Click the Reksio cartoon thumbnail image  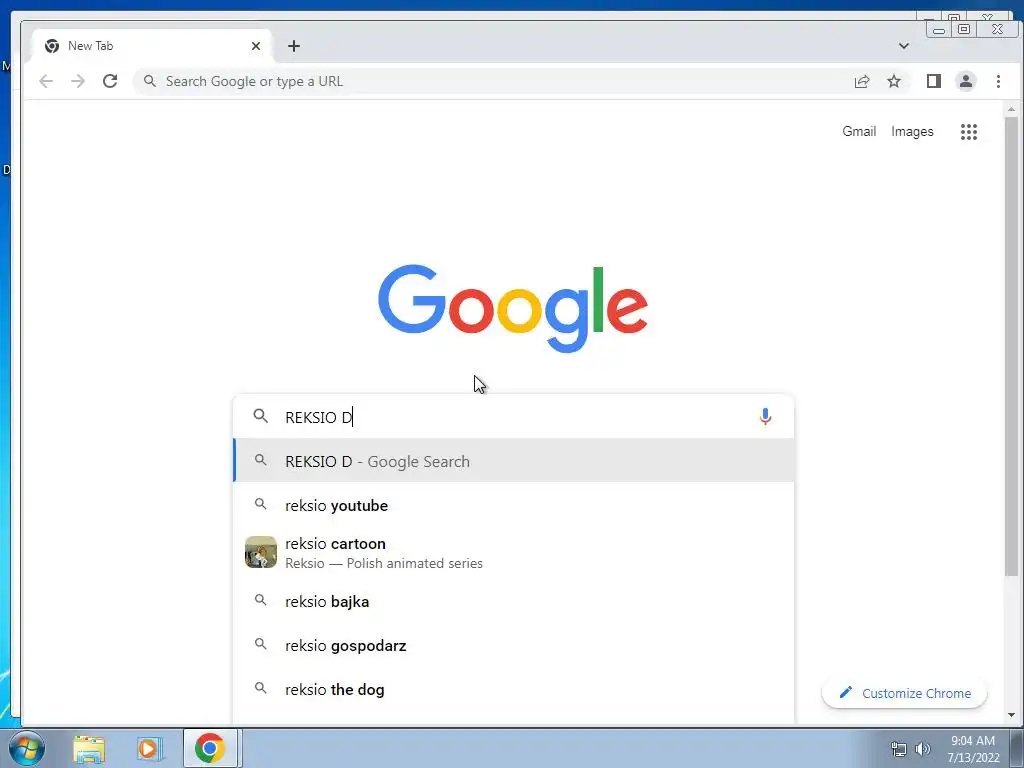(x=261, y=552)
